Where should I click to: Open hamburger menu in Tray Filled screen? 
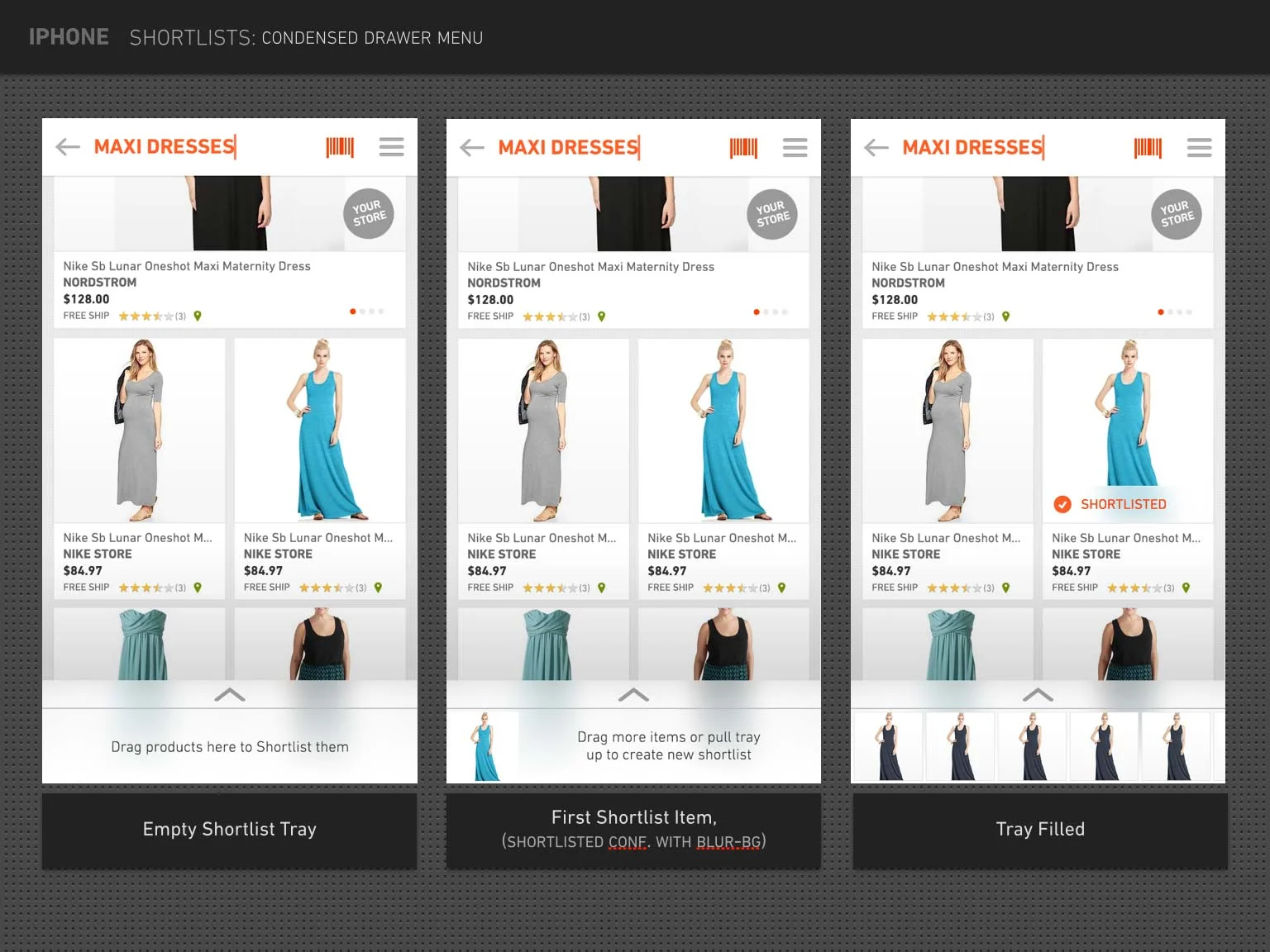click(x=1200, y=148)
